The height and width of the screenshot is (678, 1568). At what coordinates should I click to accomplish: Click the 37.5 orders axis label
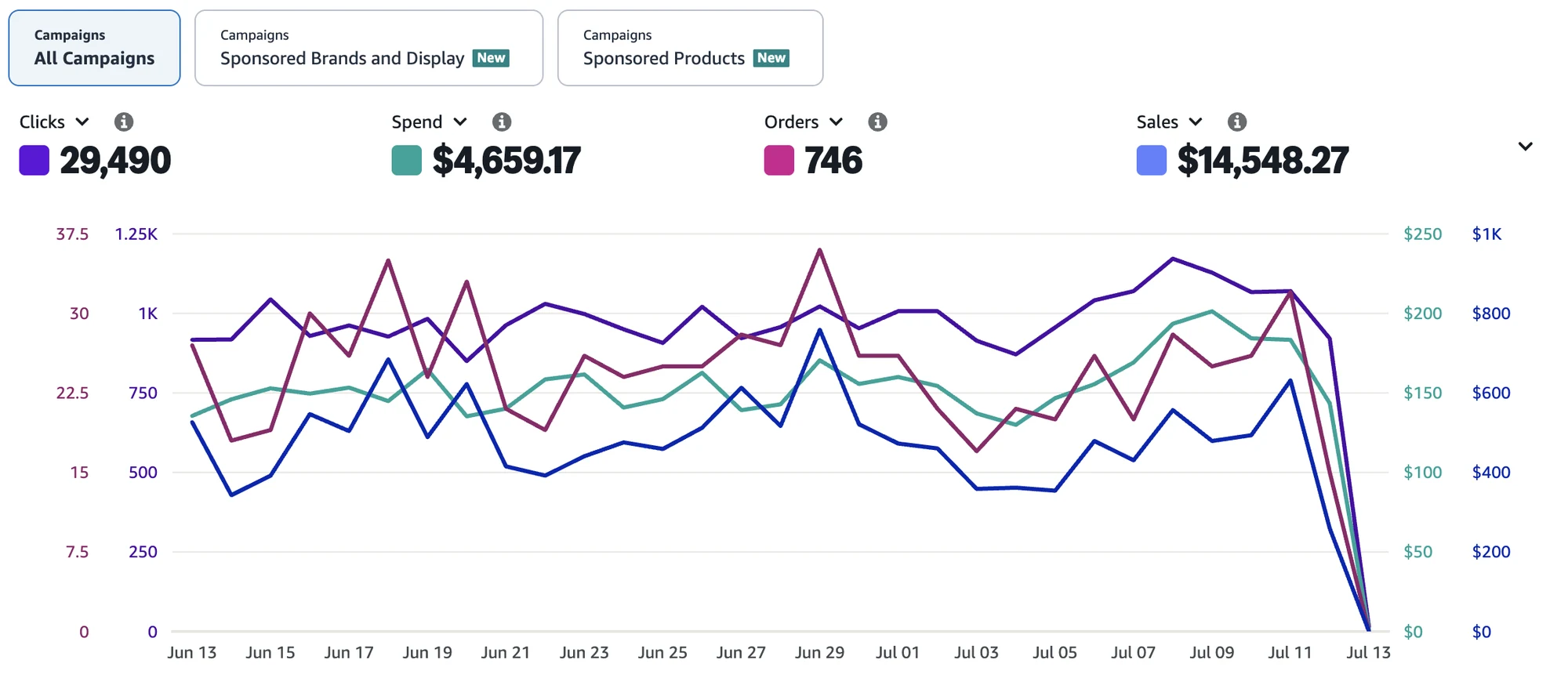tap(72, 234)
